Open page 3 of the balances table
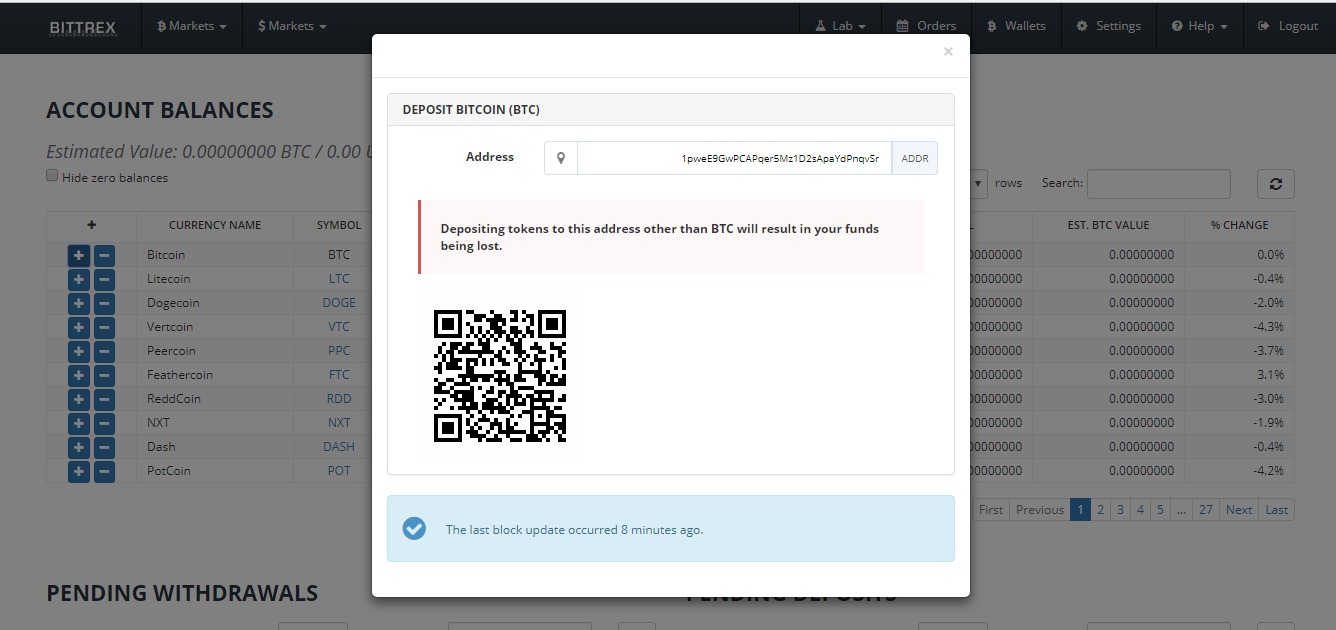The height and width of the screenshot is (630, 1336). [x=1120, y=510]
